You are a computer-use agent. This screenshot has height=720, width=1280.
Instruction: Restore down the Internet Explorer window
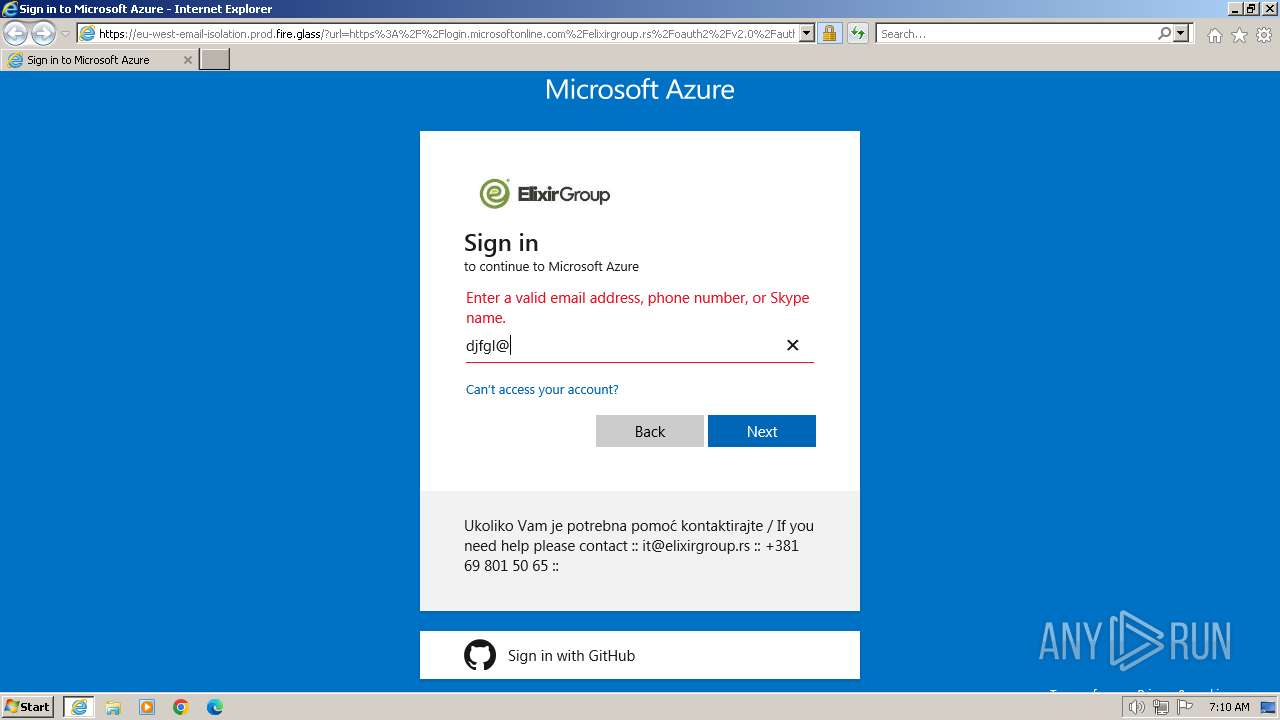(x=1251, y=9)
